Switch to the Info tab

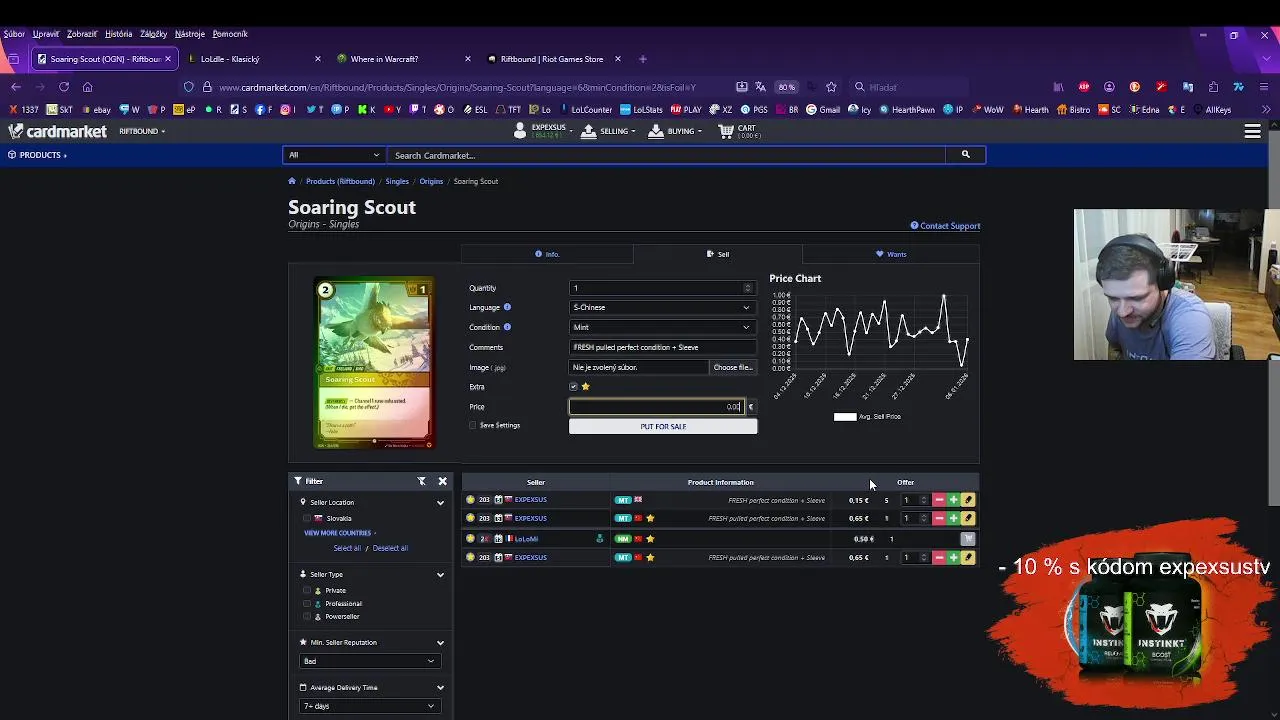(x=547, y=254)
